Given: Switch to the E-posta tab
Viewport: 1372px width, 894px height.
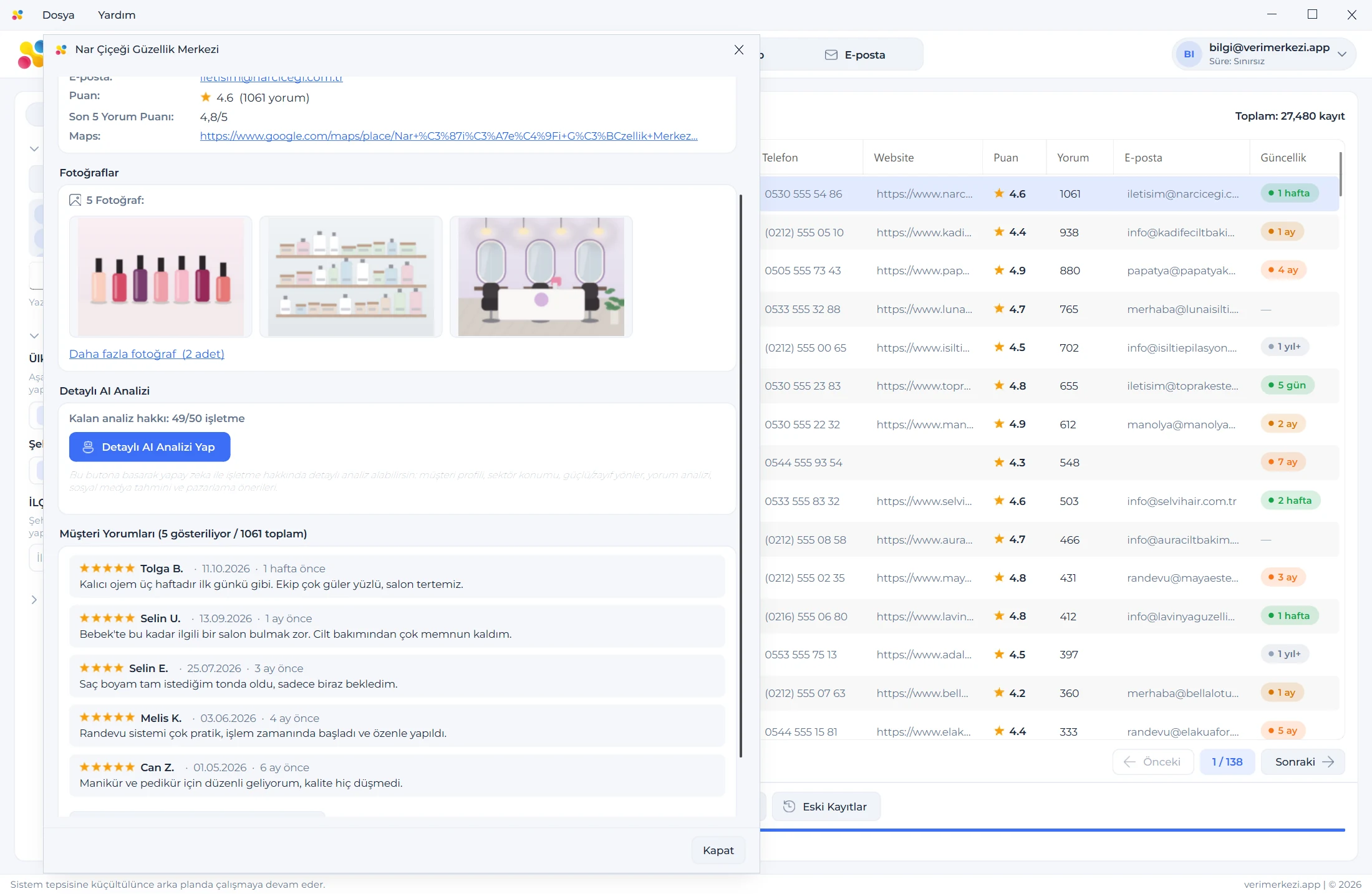Looking at the screenshot, I should 855,55.
